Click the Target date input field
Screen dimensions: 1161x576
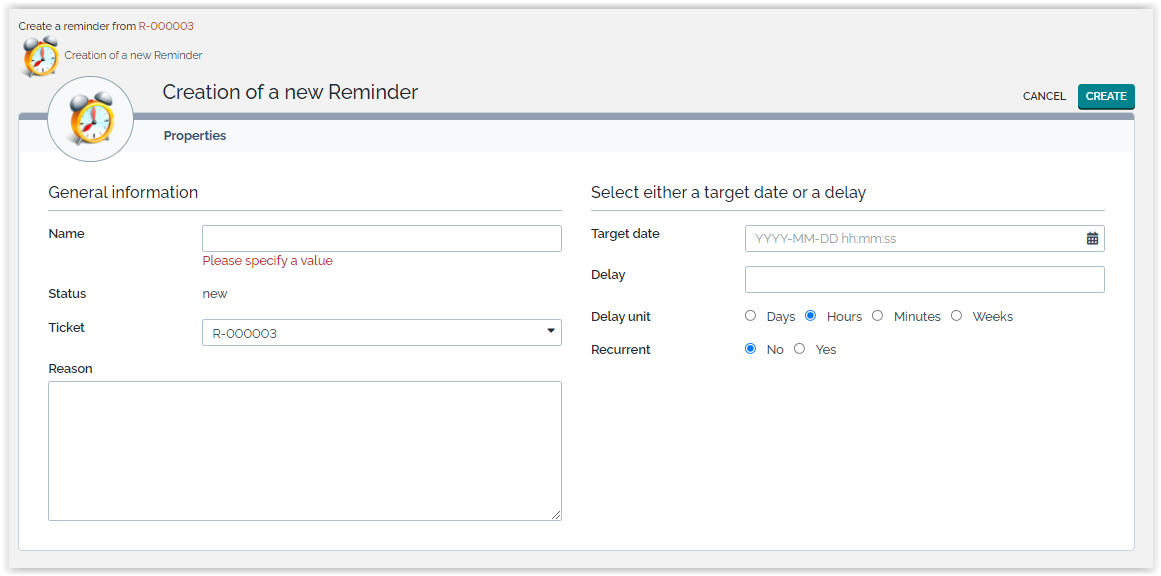tap(912, 239)
